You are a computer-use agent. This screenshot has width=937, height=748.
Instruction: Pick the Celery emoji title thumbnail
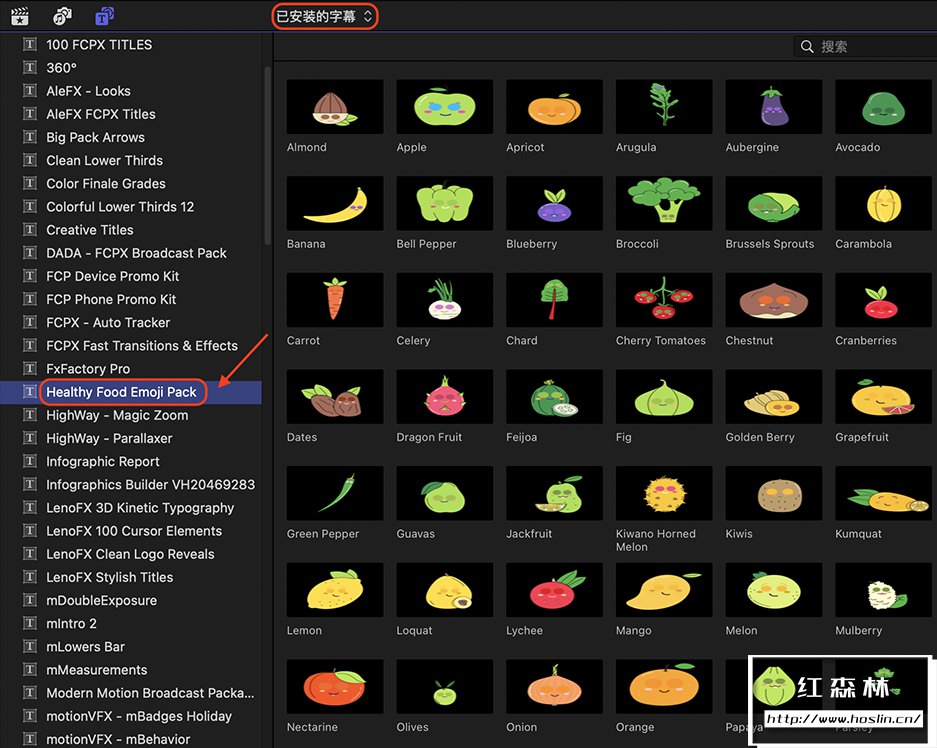click(x=445, y=300)
